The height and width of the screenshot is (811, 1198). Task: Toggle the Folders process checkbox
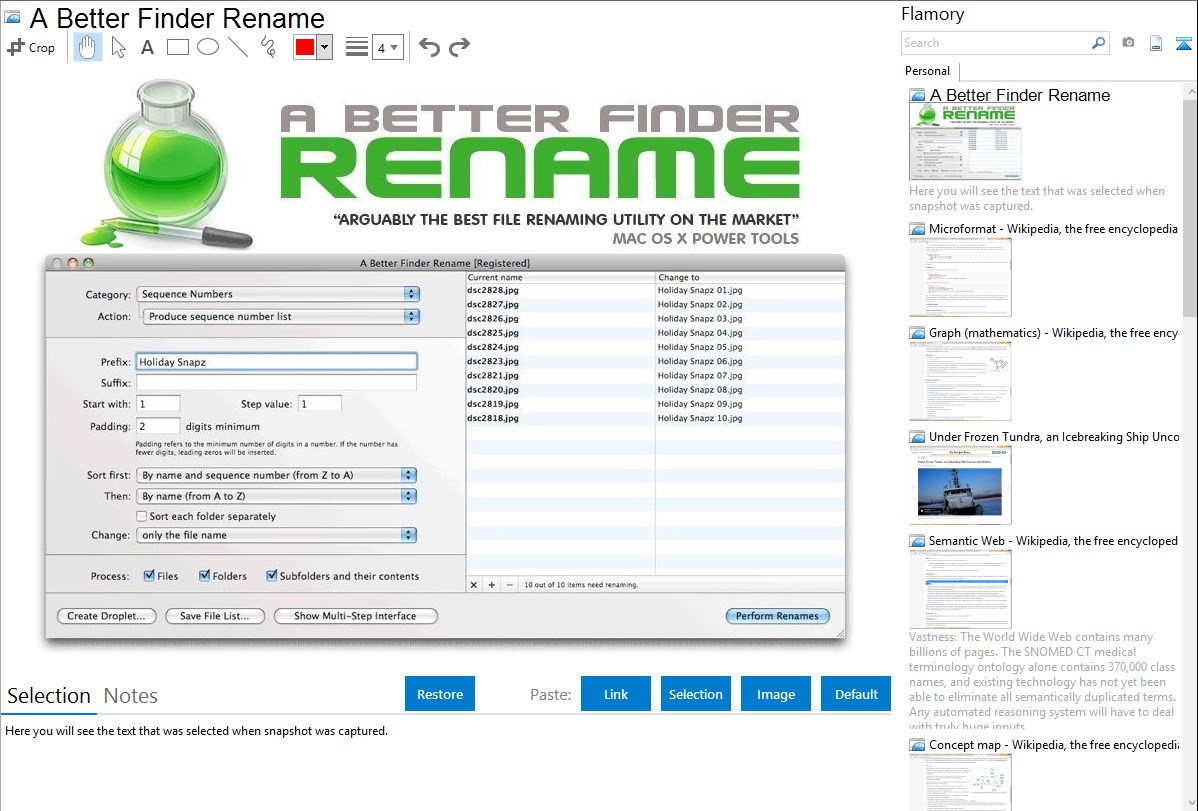[204, 576]
